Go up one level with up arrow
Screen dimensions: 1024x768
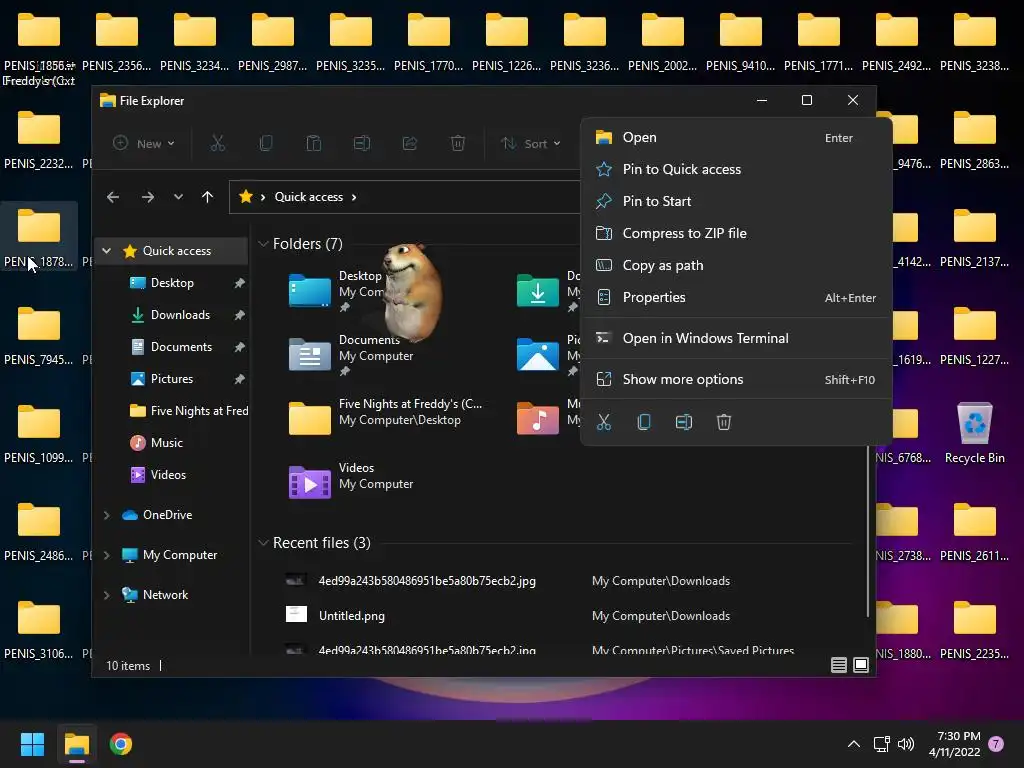(x=207, y=197)
